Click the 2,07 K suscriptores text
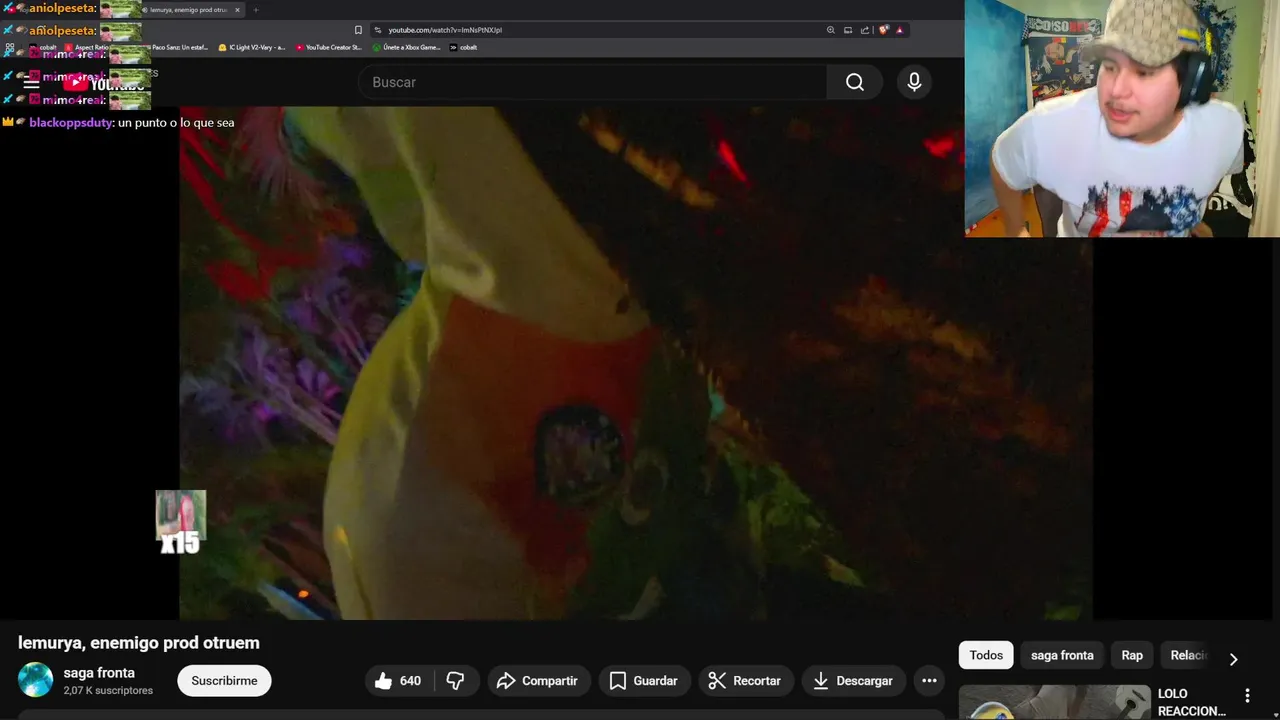This screenshot has height=720, width=1280. coord(108,691)
